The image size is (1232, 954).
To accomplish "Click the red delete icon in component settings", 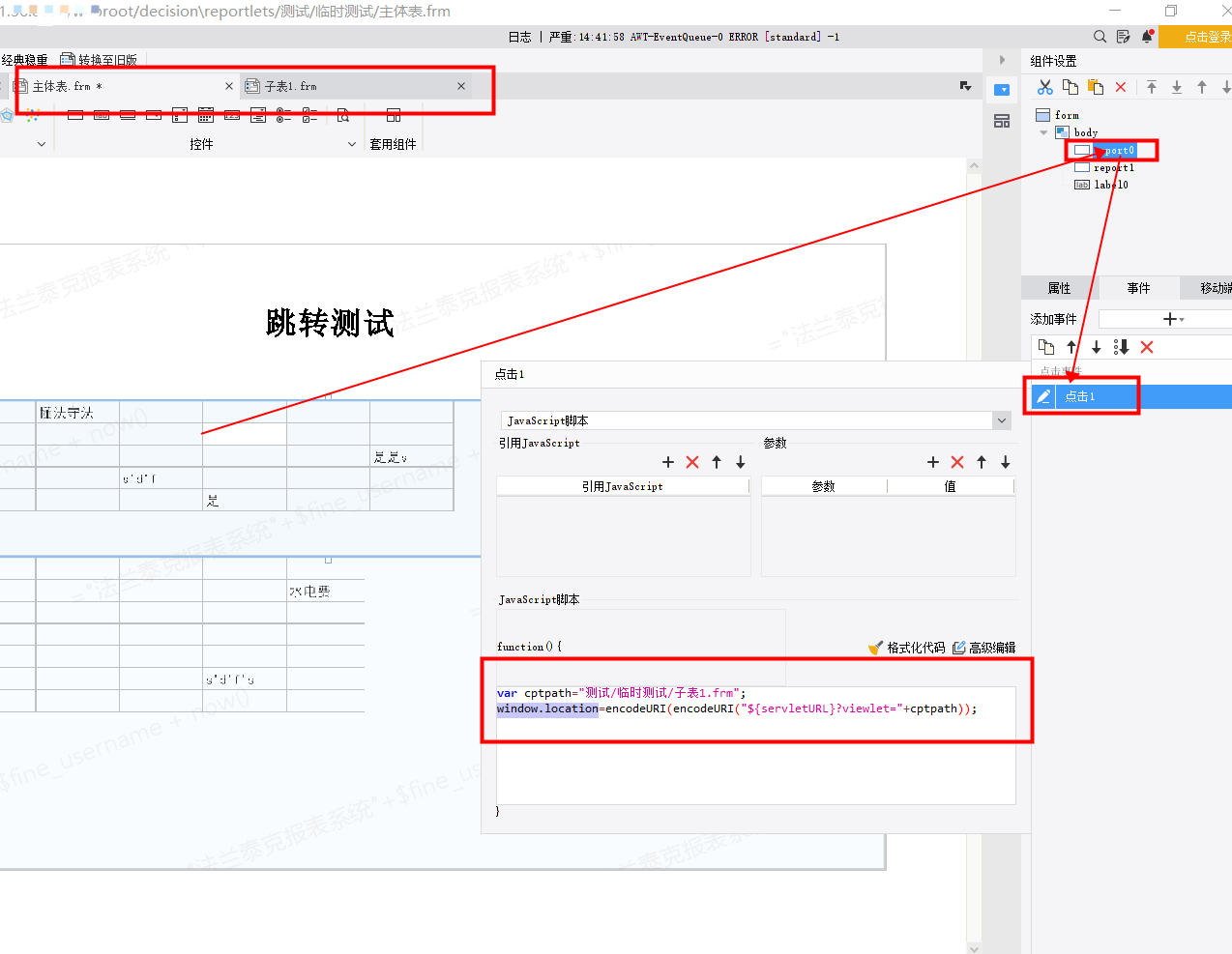I will coord(1121,87).
